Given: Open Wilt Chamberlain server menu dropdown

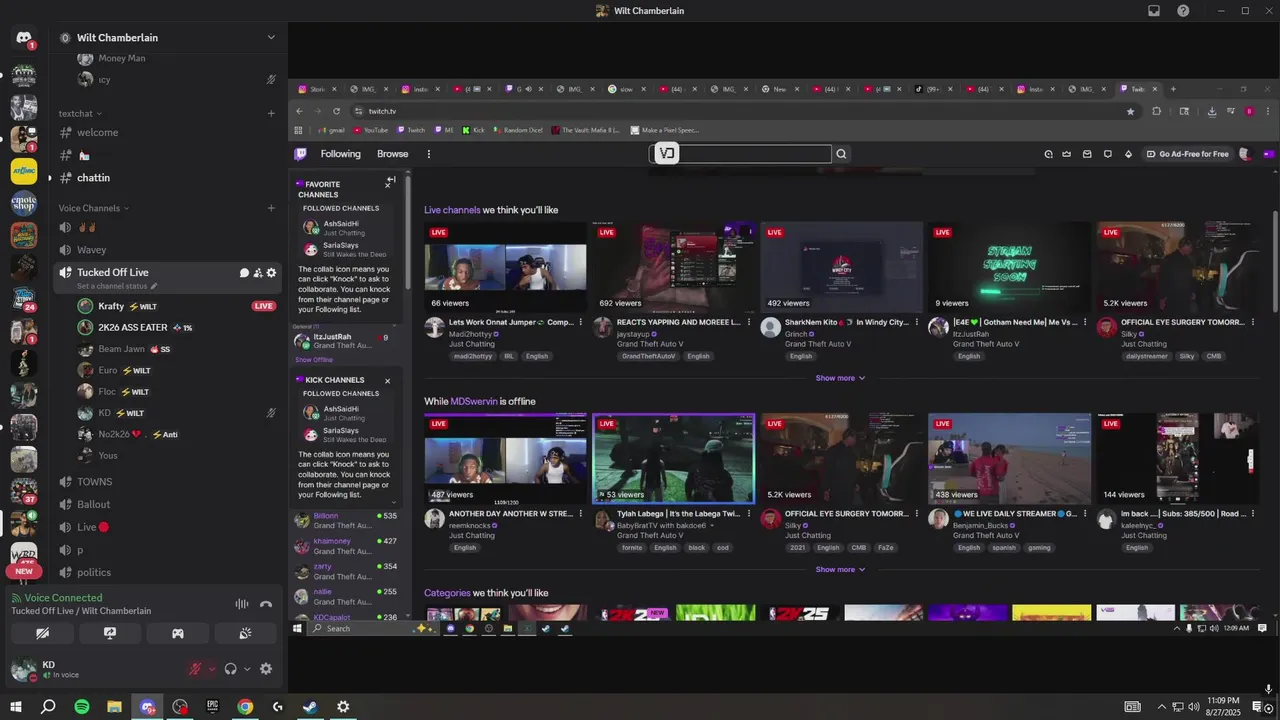Looking at the screenshot, I should [270, 37].
